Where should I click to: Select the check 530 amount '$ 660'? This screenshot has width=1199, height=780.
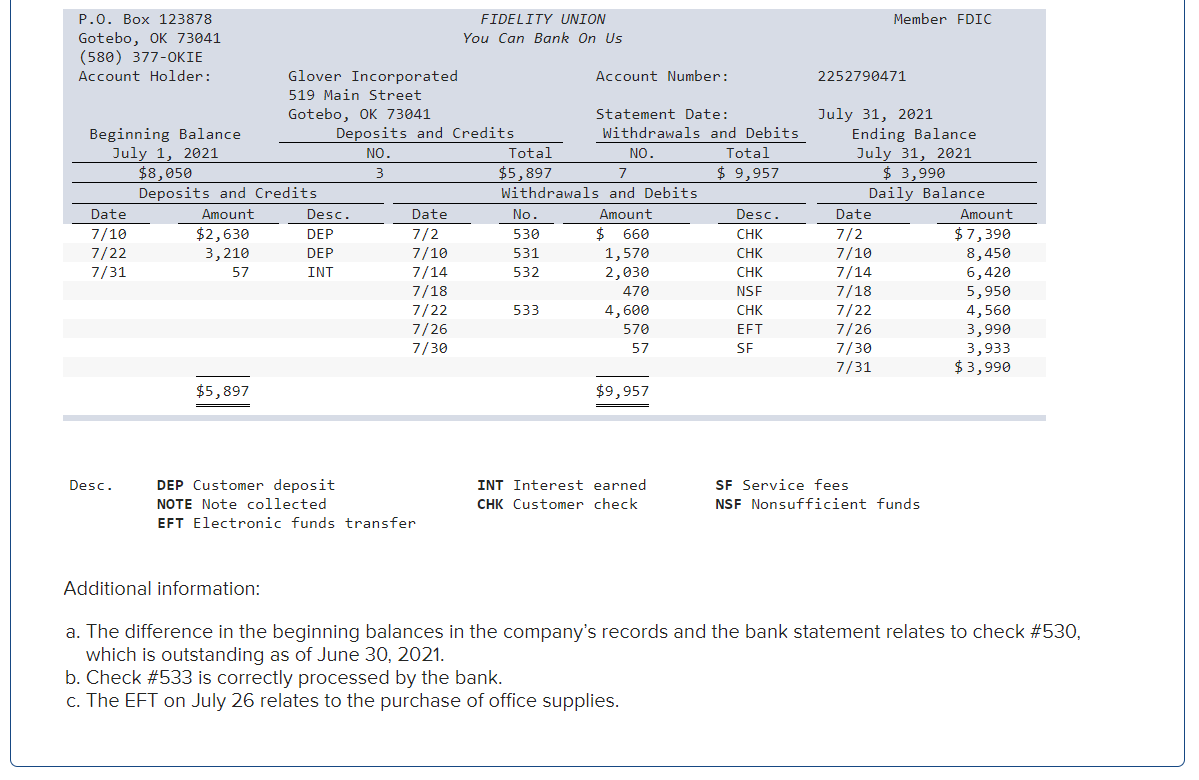point(622,234)
